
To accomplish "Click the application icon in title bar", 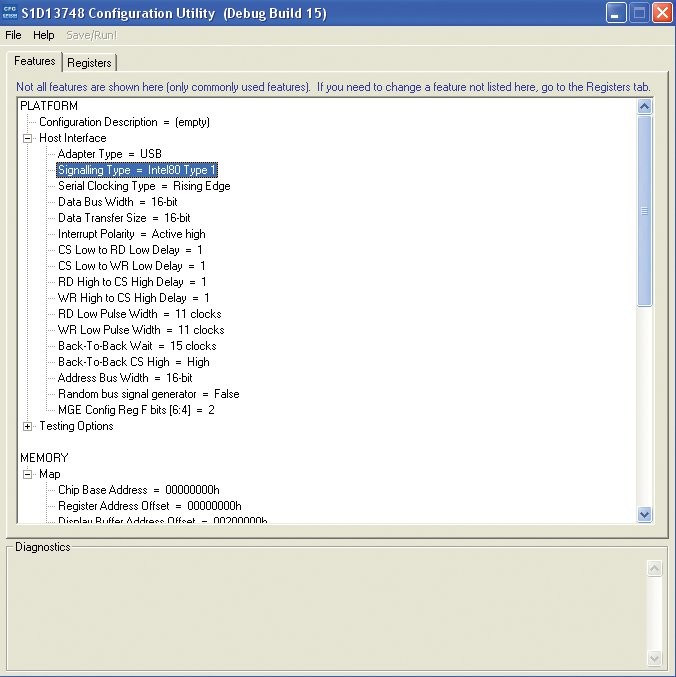I will [x=9, y=13].
